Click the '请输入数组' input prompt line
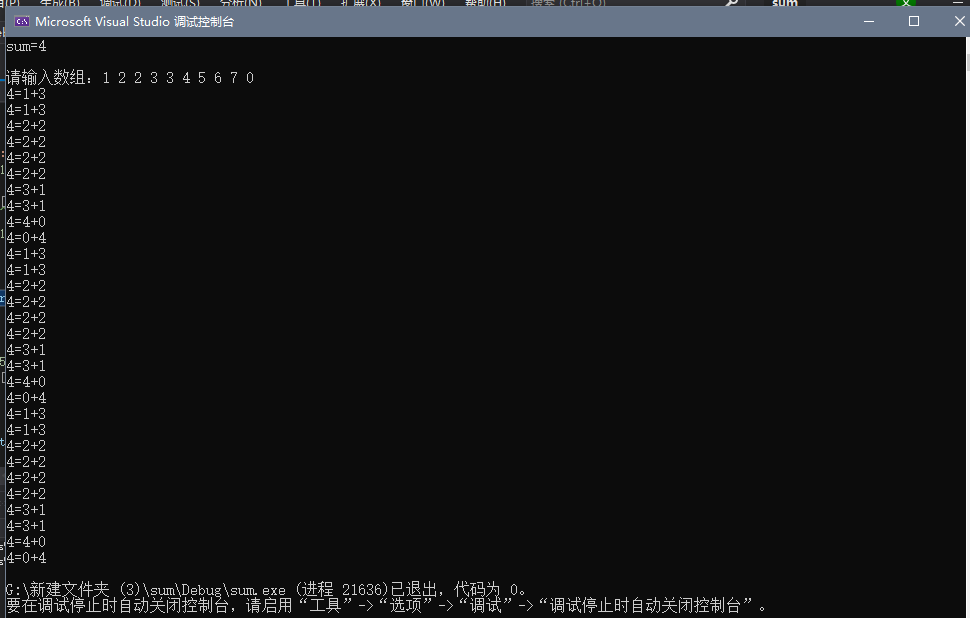Image resolution: width=970 pixels, height=618 pixels. tap(131, 77)
